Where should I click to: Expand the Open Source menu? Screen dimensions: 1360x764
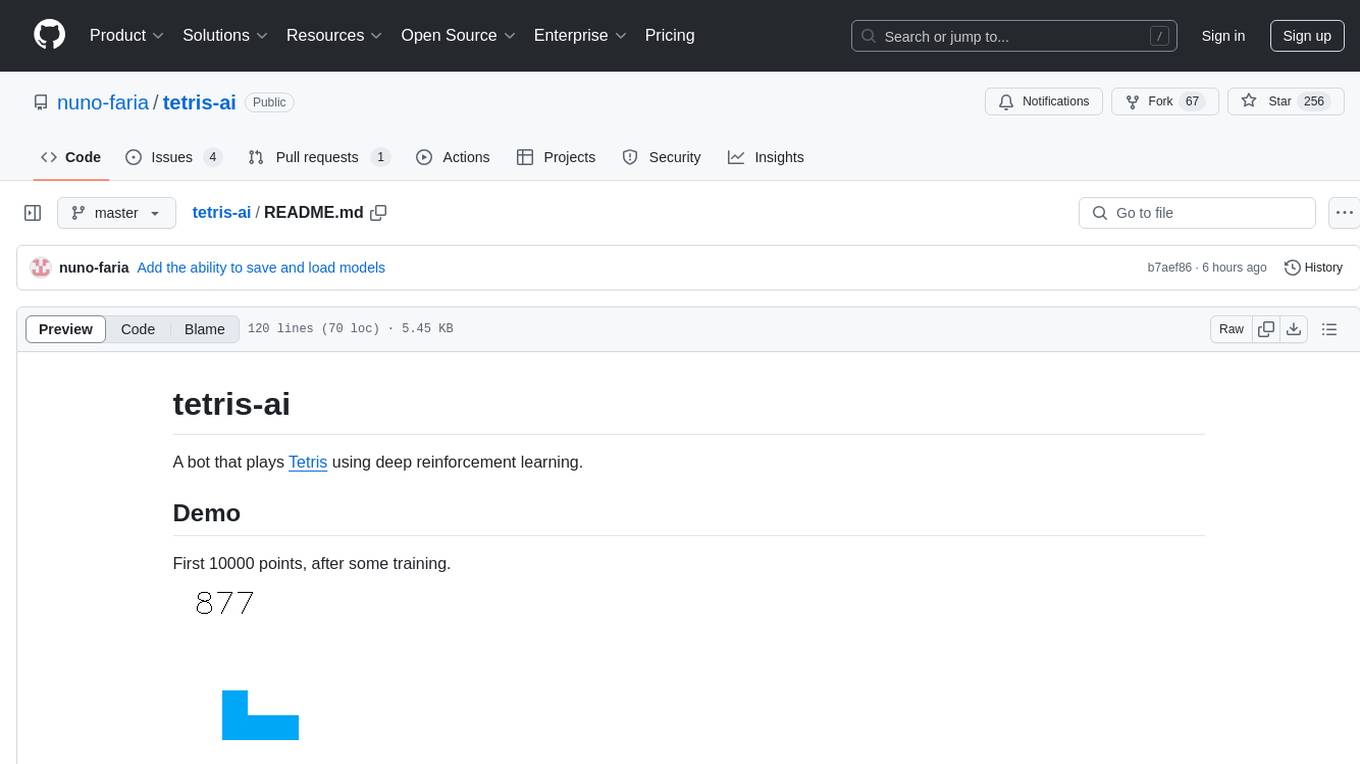point(458,35)
